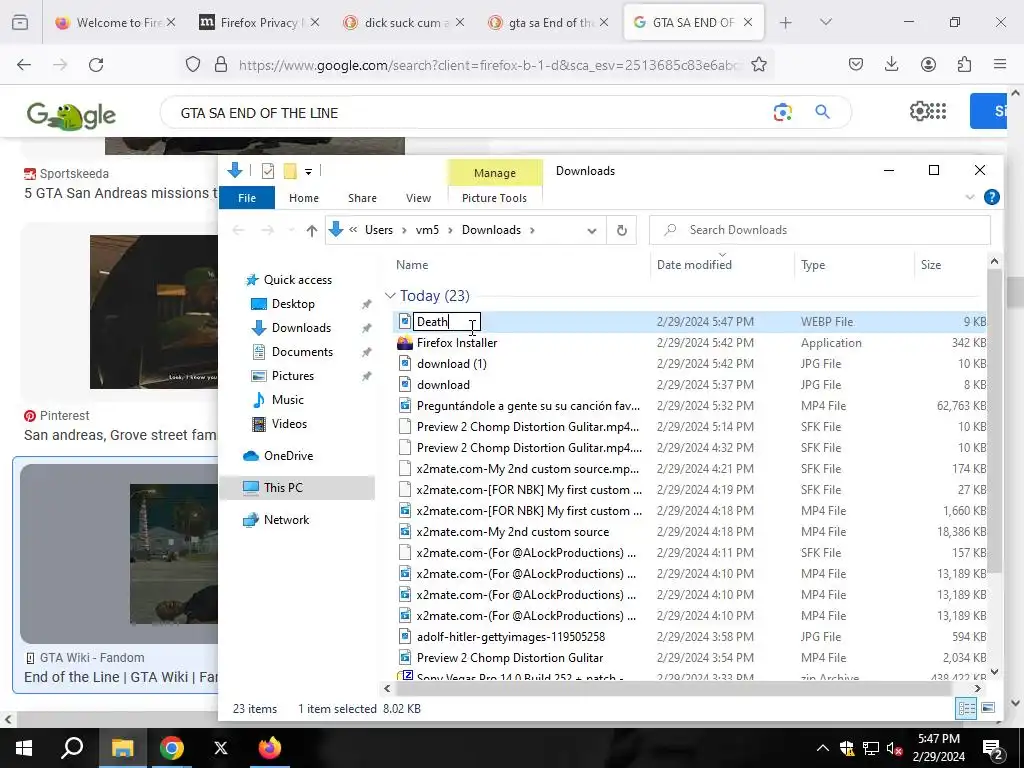Click Explorer's Up one level arrow
Screen dimensions: 1024x768
click(312, 230)
